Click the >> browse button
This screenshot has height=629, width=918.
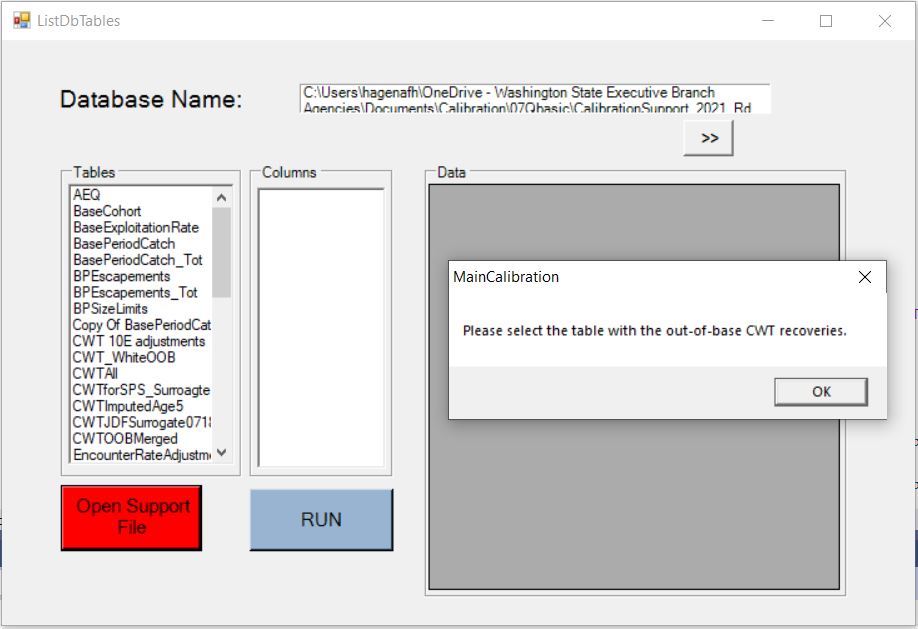[x=708, y=138]
